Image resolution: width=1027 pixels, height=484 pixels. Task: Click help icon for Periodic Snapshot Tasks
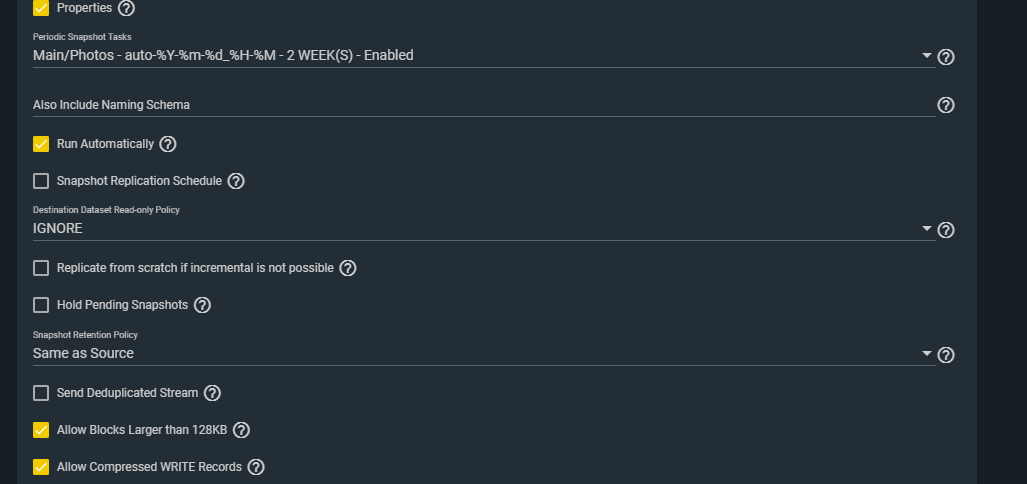pyautogui.click(x=946, y=57)
